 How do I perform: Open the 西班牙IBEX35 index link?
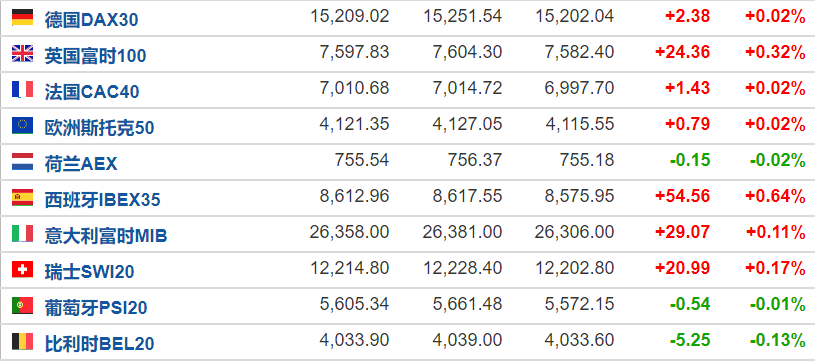[102, 199]
